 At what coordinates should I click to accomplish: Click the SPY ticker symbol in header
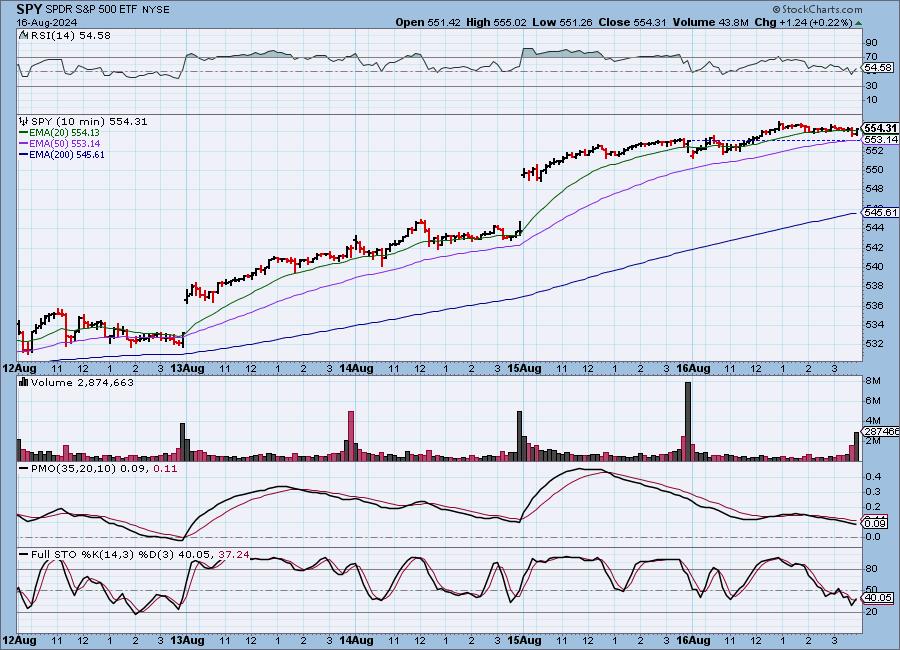point(29,9)
